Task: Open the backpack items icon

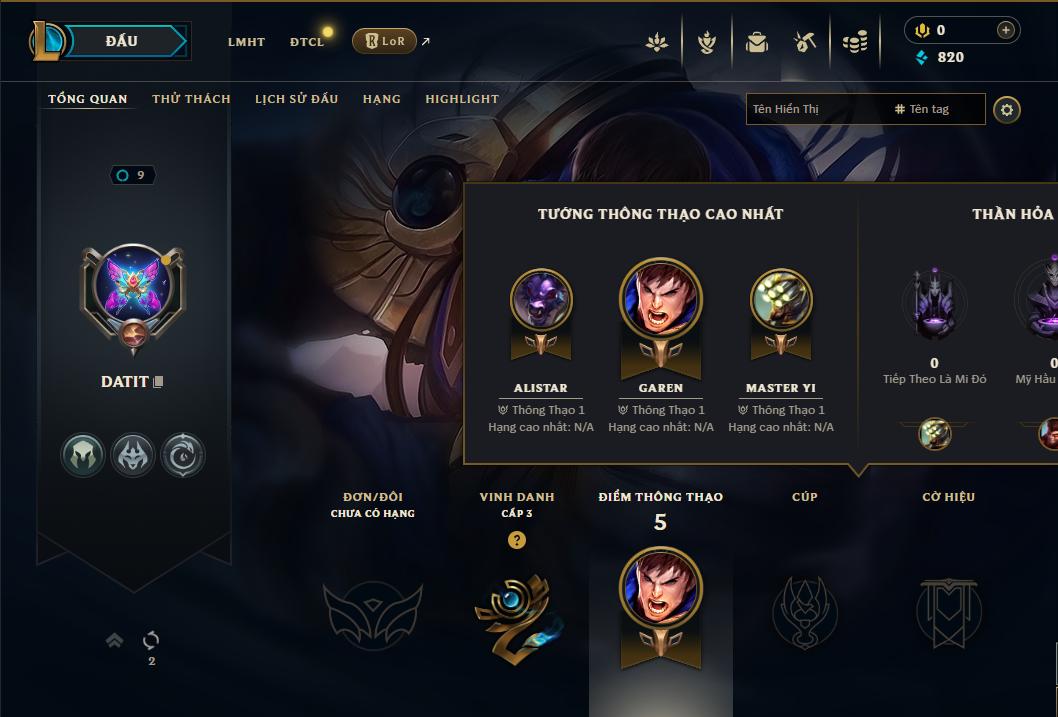Action: pos(756,42)
